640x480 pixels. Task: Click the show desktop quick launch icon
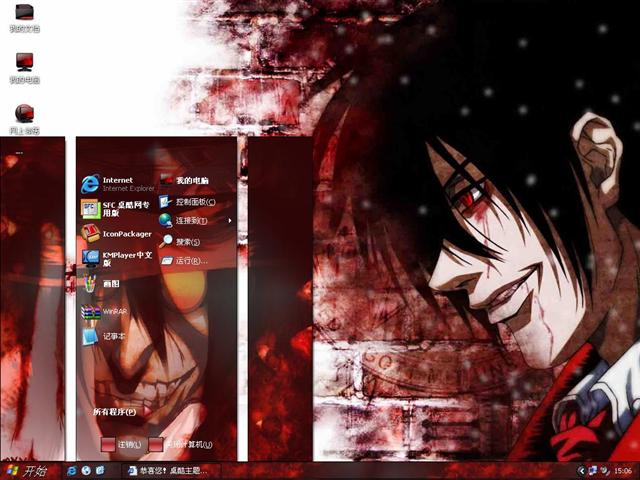point(100,471)
